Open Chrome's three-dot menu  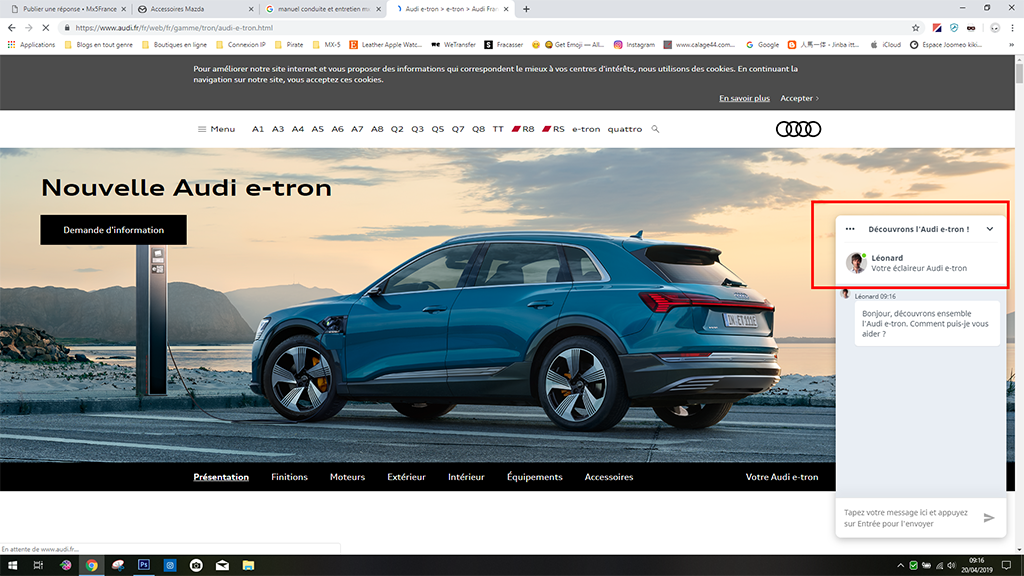(x=1012, y=28)
